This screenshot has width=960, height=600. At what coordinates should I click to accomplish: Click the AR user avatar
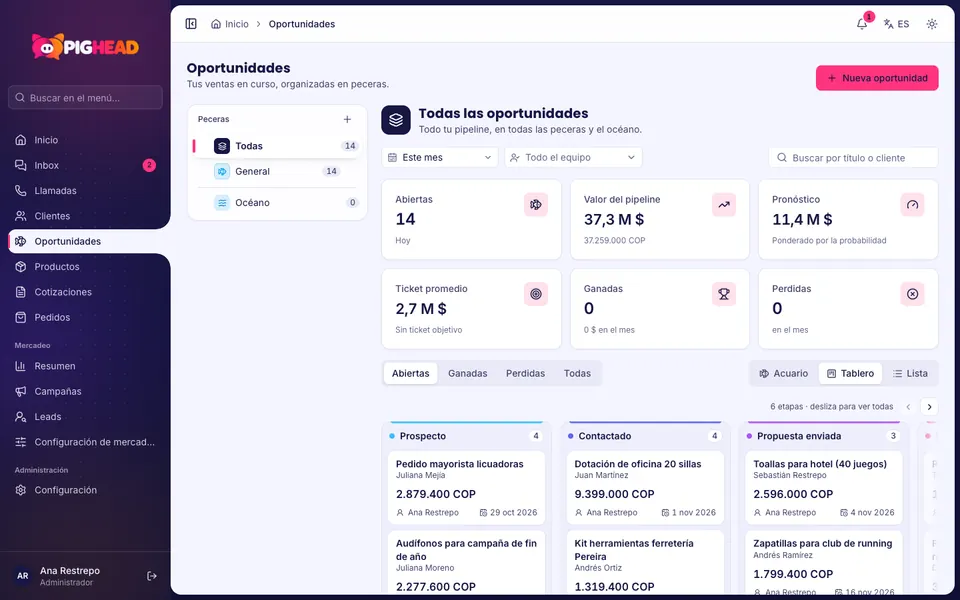click(x=23, y=576)
